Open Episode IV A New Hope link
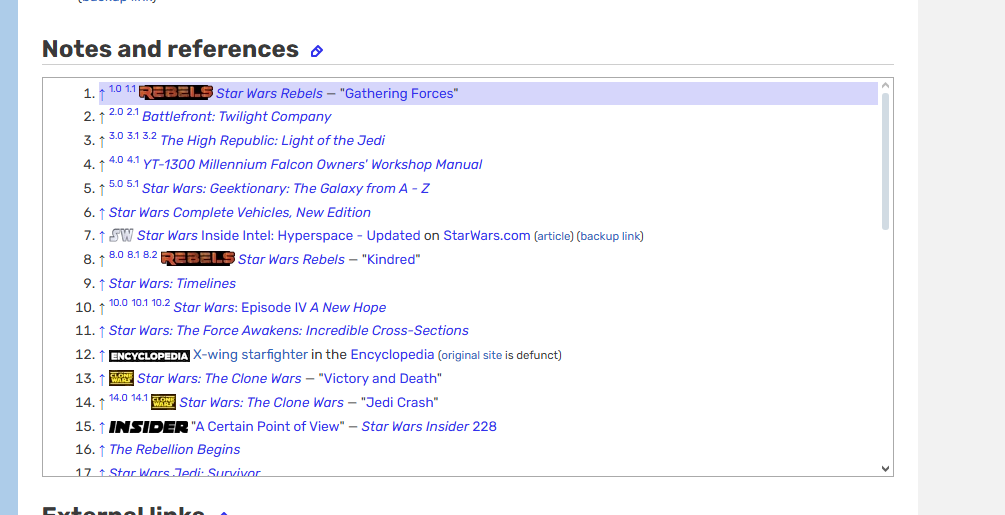The width and height of the screenshot is (1005, 515). point(279,307)
